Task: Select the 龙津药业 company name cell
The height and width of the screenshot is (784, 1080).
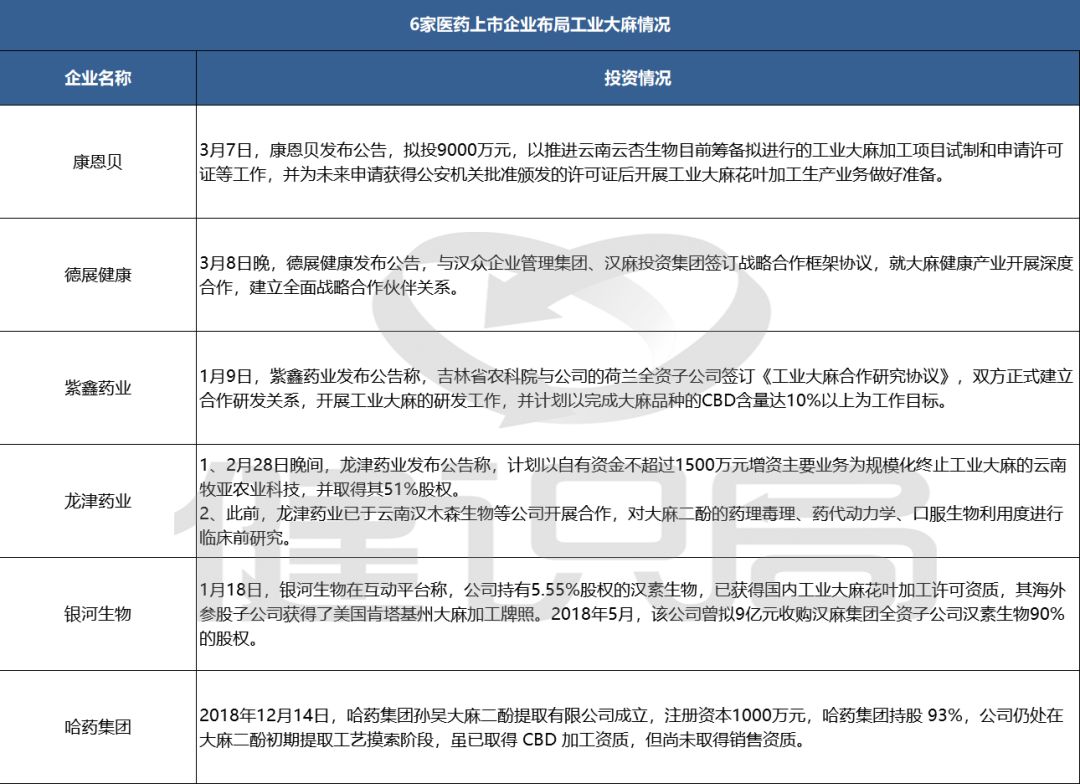Action: (x=98, y=501)
